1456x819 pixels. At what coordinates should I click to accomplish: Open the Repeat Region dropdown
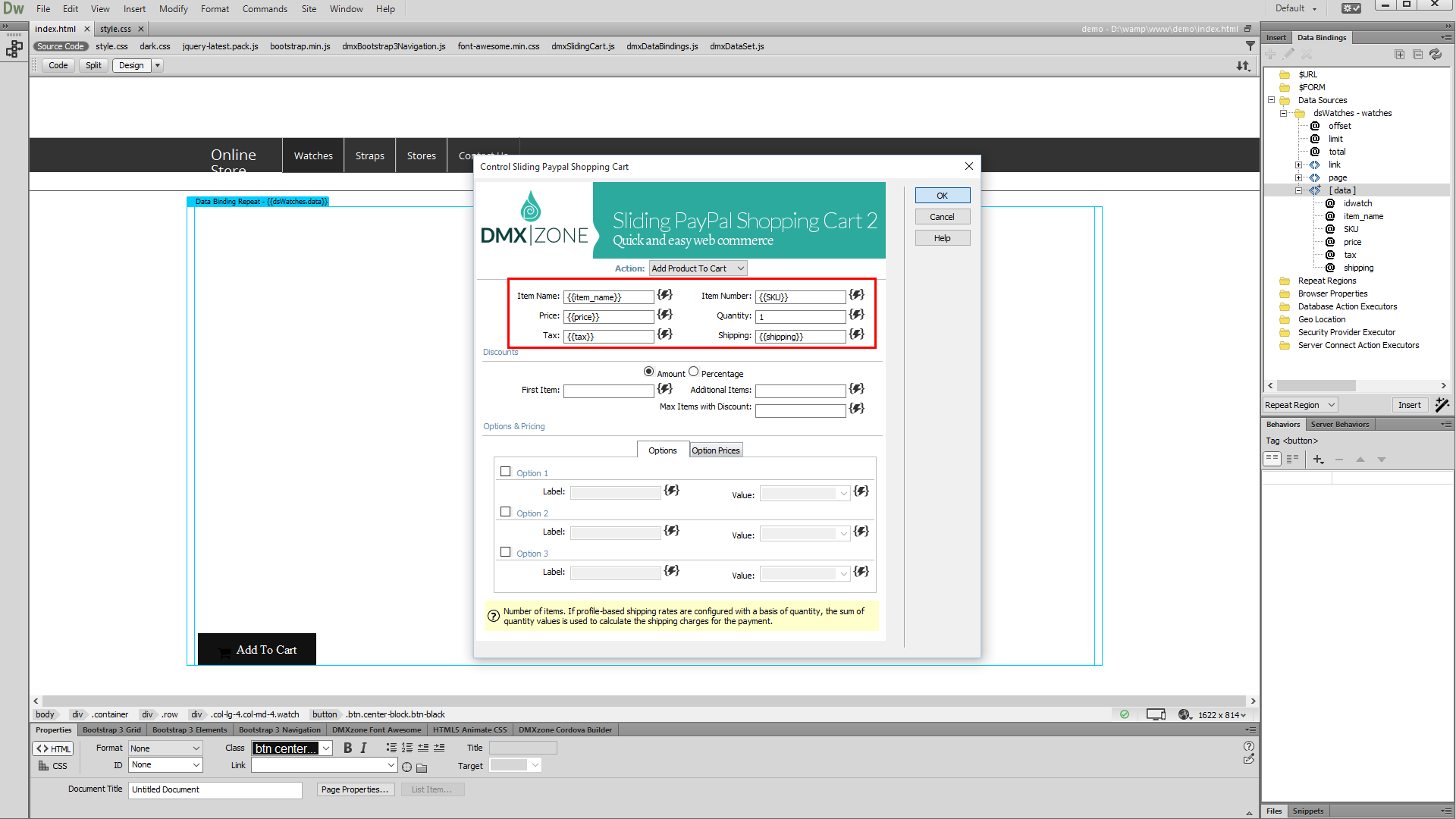coord(1300,405)
